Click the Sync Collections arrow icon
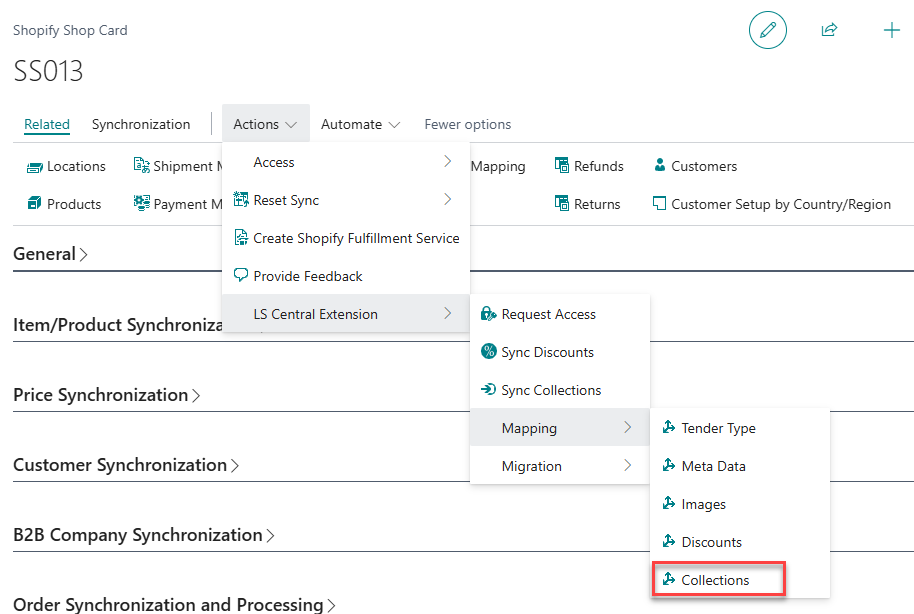This screenshot has width=914, height=614. pos(488,390)
